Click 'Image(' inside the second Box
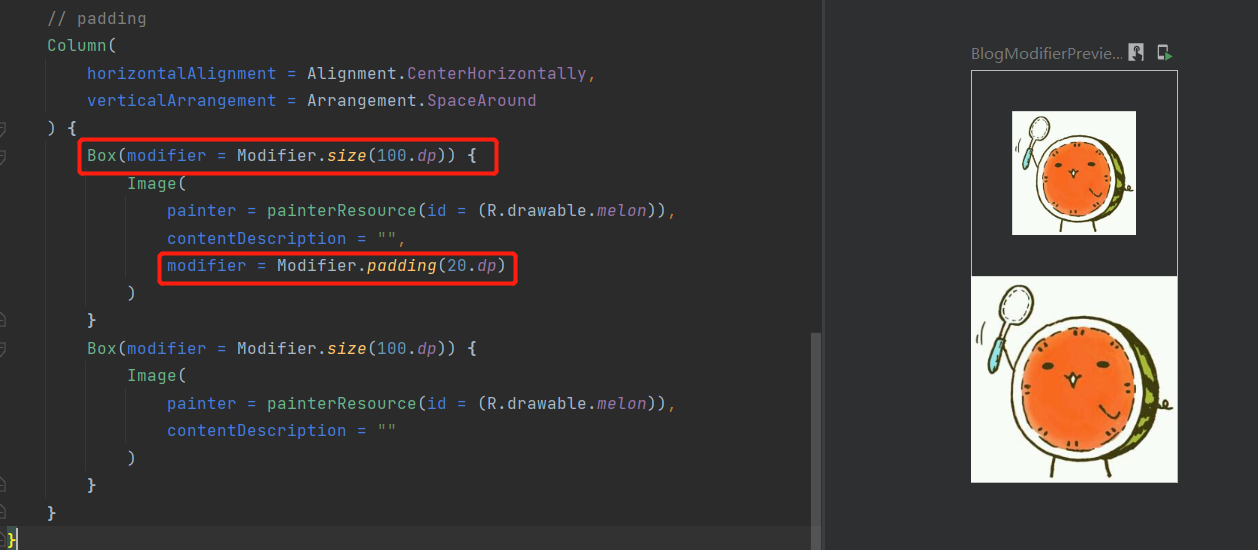Image resolution: width=1258 pixels, height=550 pixels. pos(157,376)
